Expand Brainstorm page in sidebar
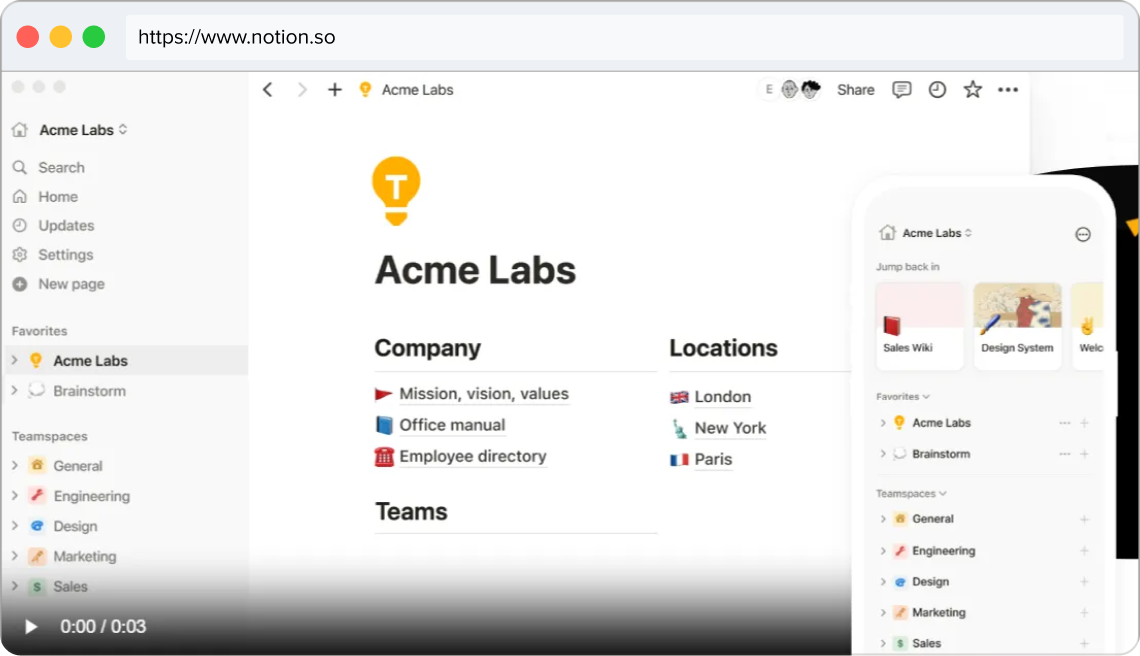Image resolution: width=1140 pixels, height=656 pixels. [x=15, y=391]
